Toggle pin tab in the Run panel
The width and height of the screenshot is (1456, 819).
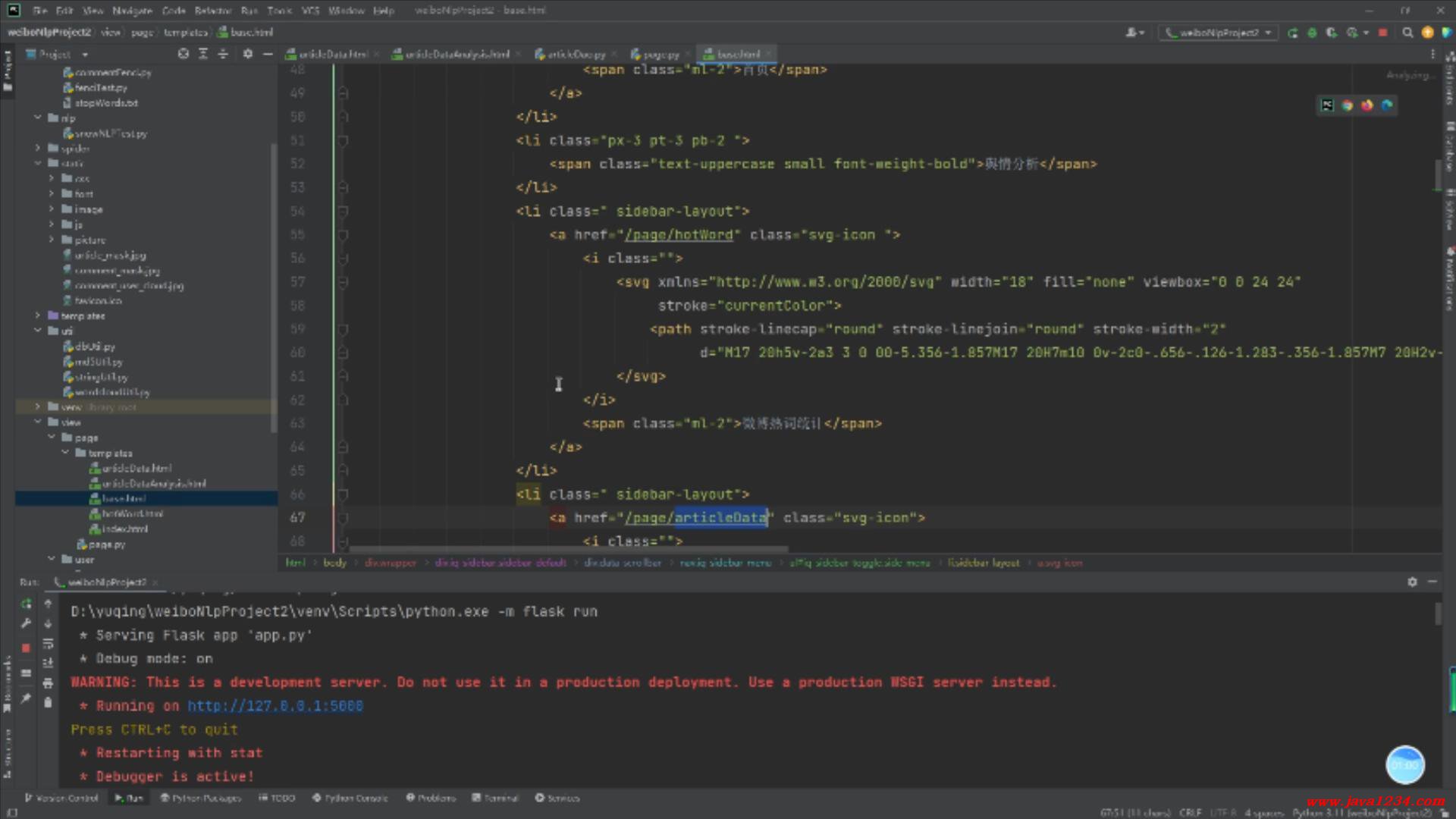tap(26, 698)
